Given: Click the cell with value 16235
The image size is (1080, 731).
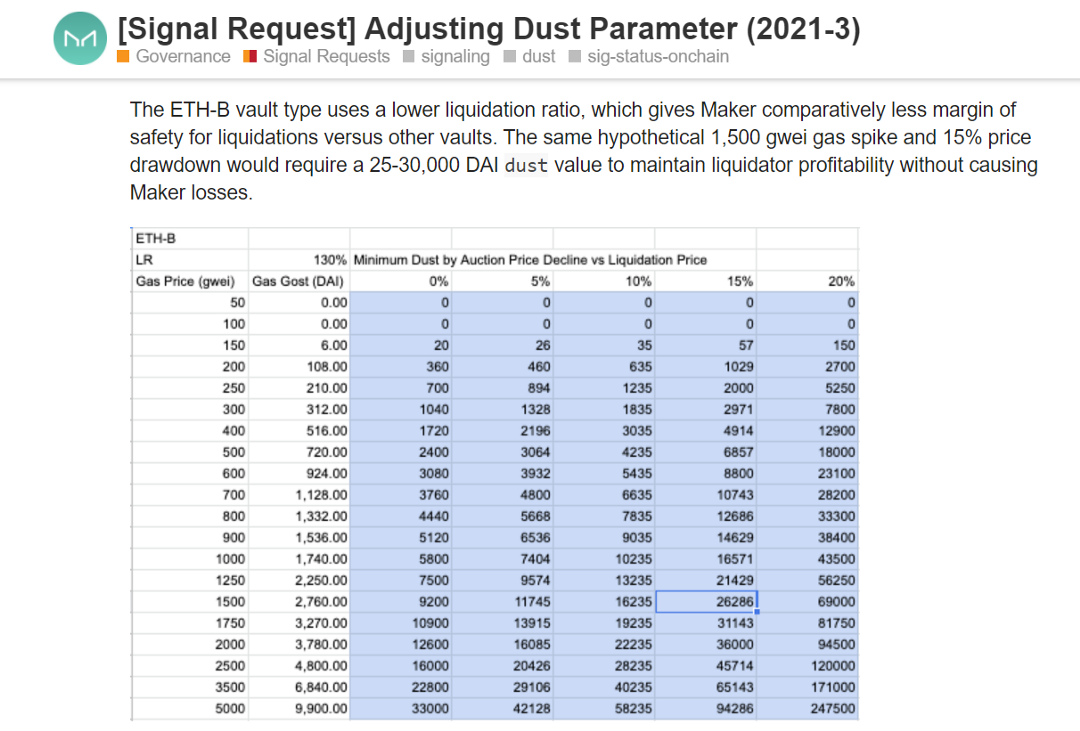Looking at the screenshot, I should pyautogui.click(x=604, y=601).
